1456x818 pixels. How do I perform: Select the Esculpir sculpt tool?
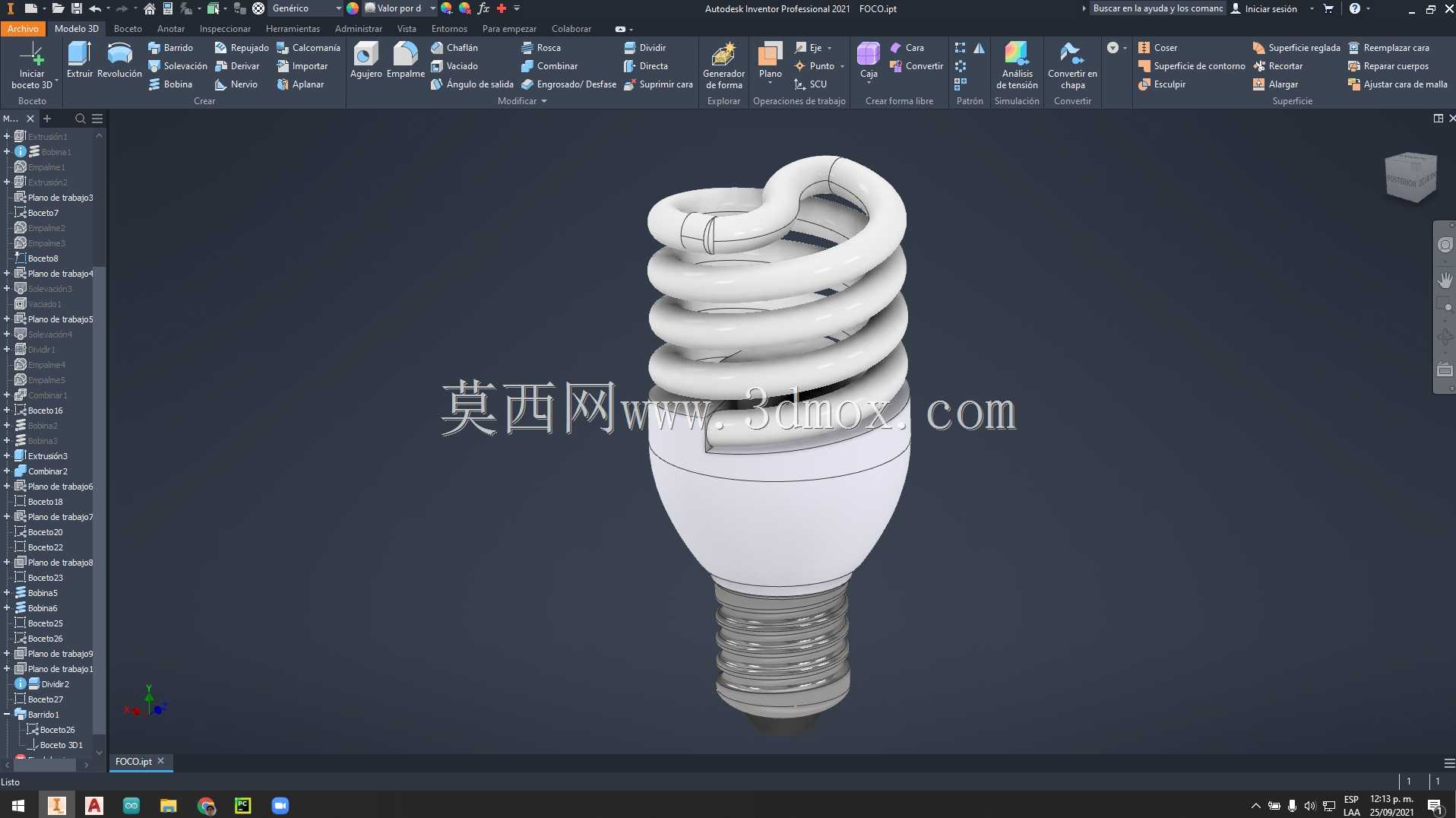pyautogui.click(x=1161, y=84)
